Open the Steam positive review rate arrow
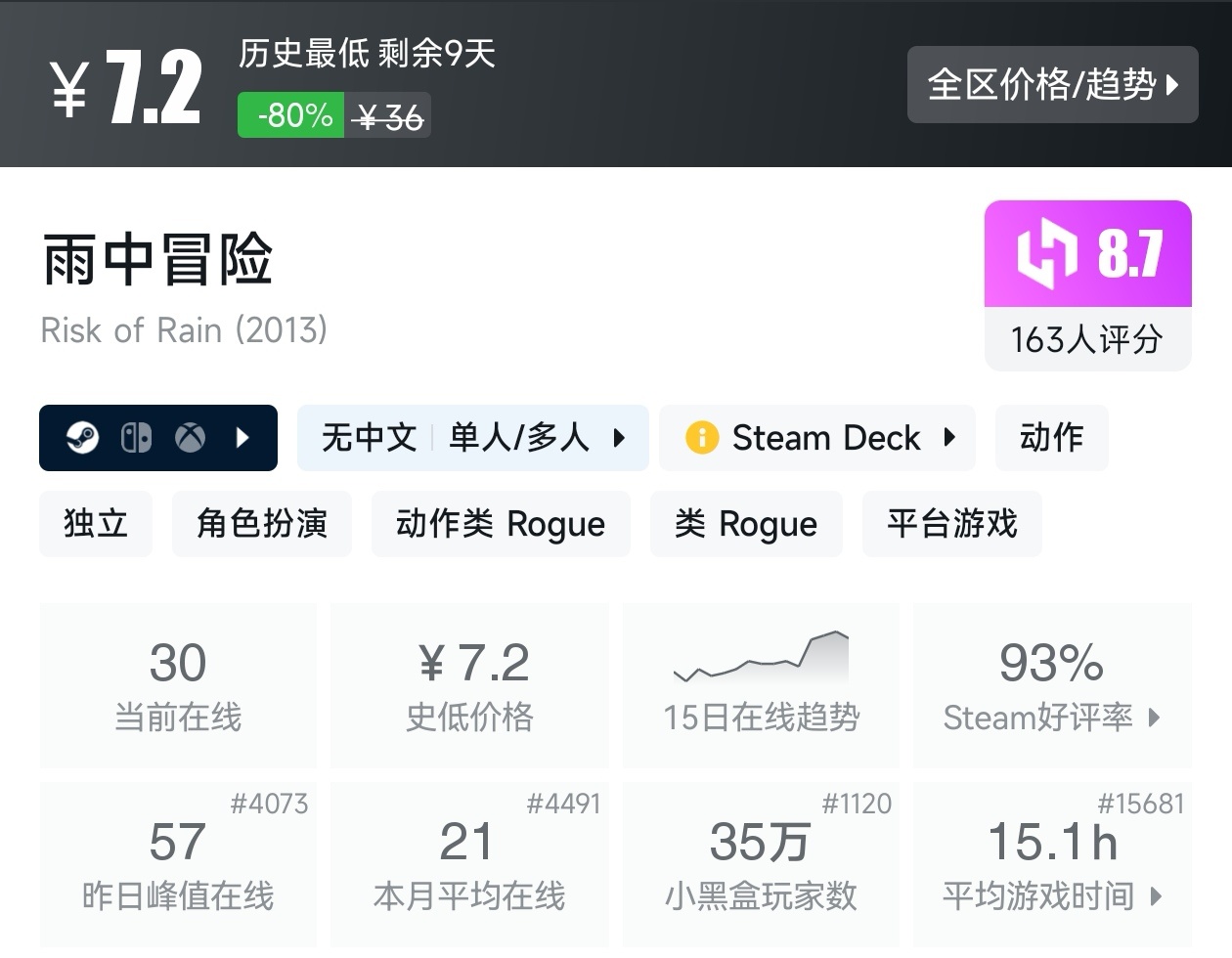 coord(1155,718)
